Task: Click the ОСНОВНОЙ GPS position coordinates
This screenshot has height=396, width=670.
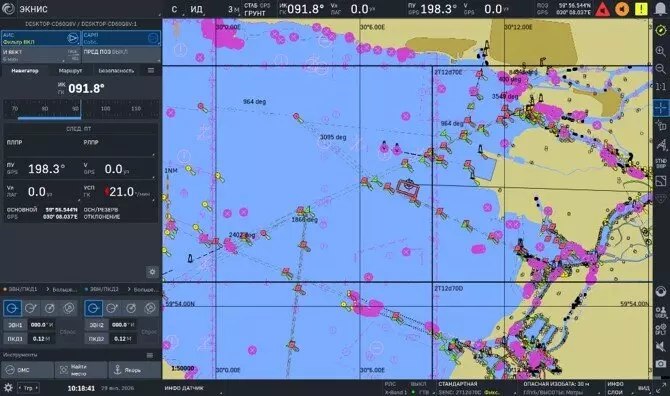Action: click(x=60, y=213)
